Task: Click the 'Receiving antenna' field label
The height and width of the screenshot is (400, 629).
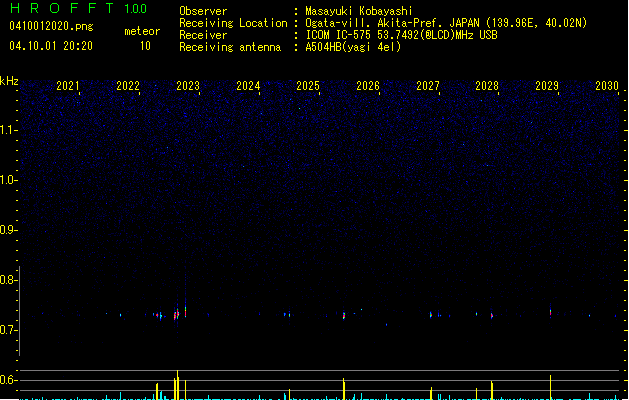Action: tap(230, 47)
